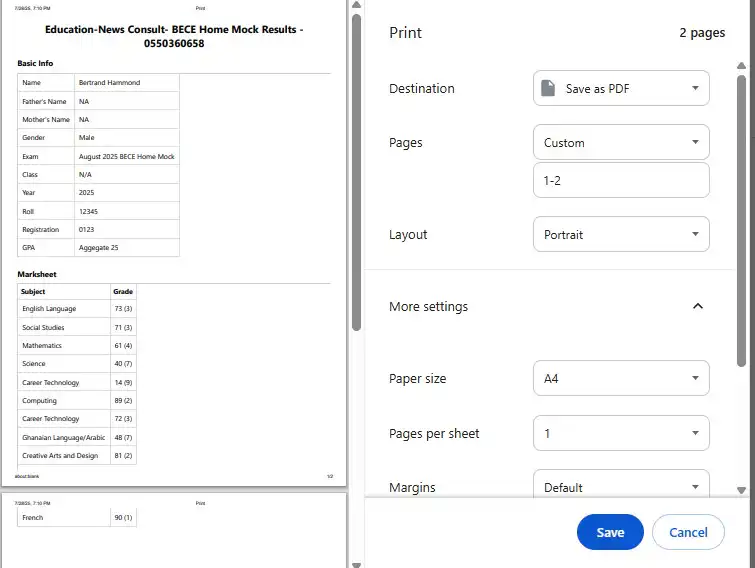The image size is (755, 568).
Task: Click the settings panel scroll up arrow
Action: coord(741,67)
